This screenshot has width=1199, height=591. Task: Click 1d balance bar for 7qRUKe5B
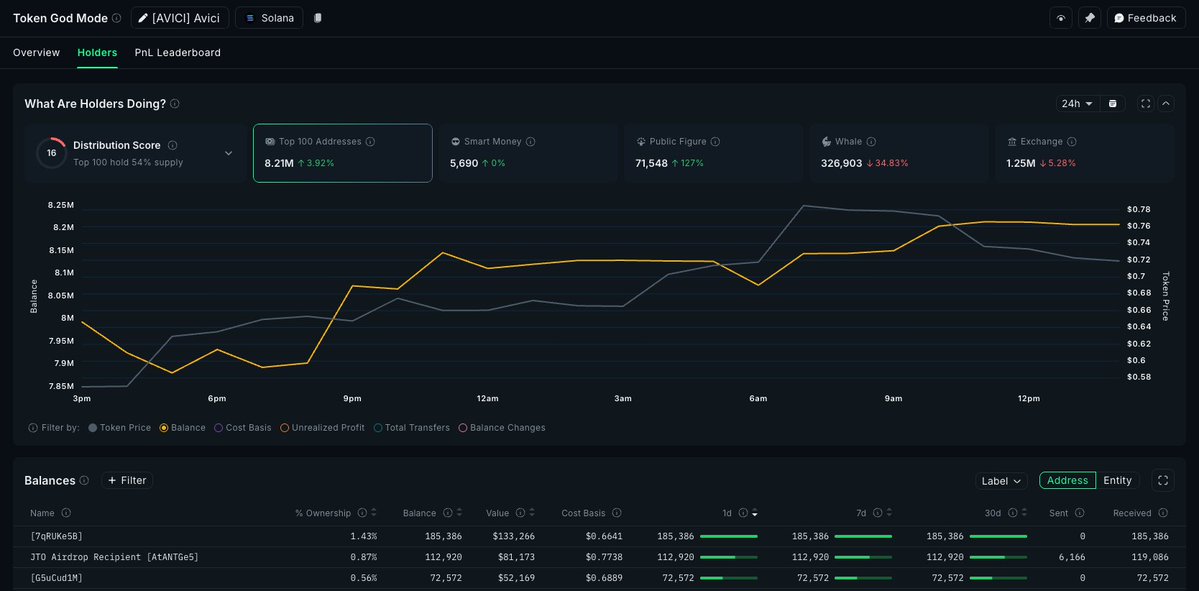(x=728, y=536)
